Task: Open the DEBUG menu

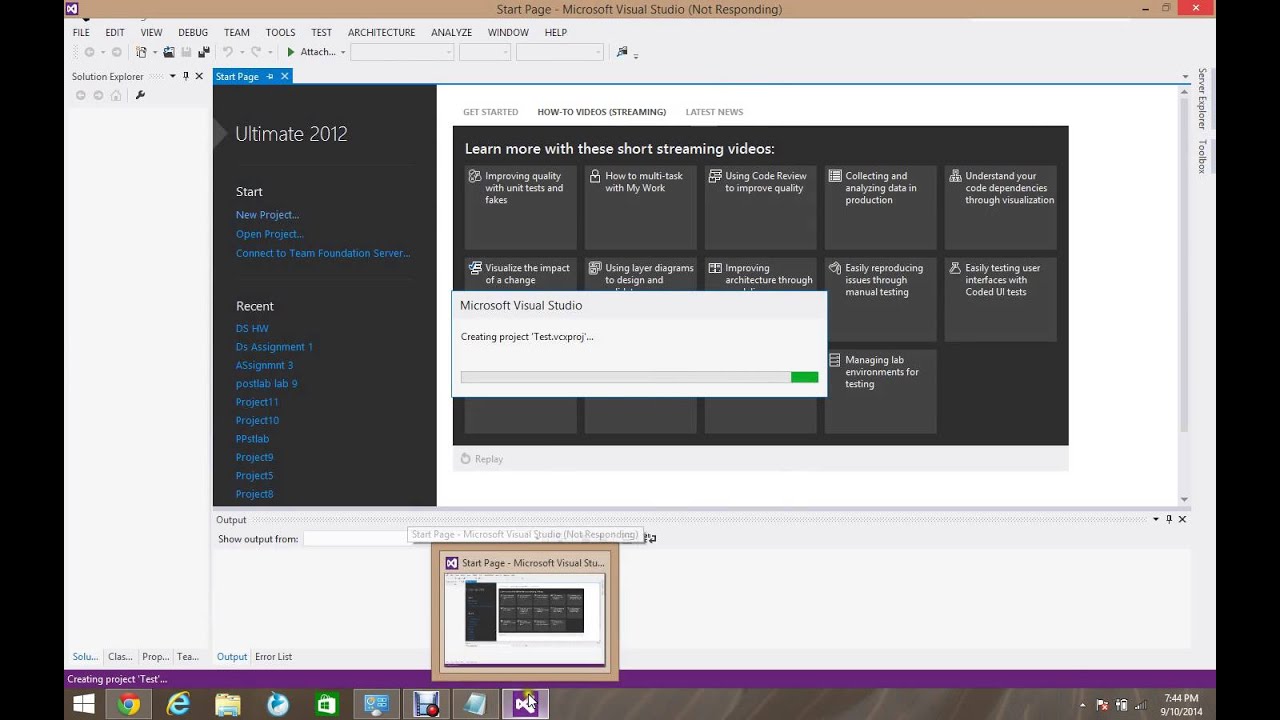Action: pyautogui.click(x=193, y=32)
